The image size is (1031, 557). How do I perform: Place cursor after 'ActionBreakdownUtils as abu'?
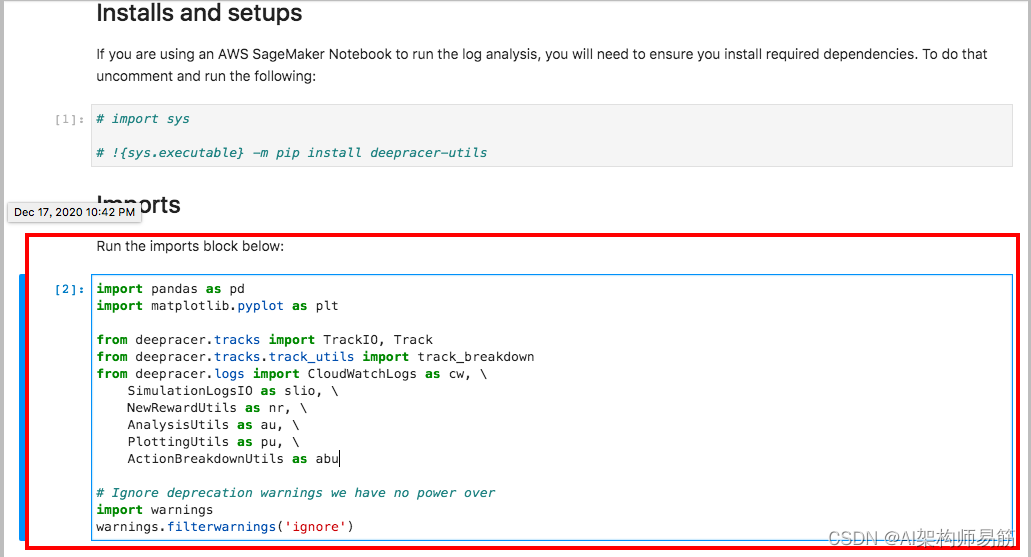point(341,459)
